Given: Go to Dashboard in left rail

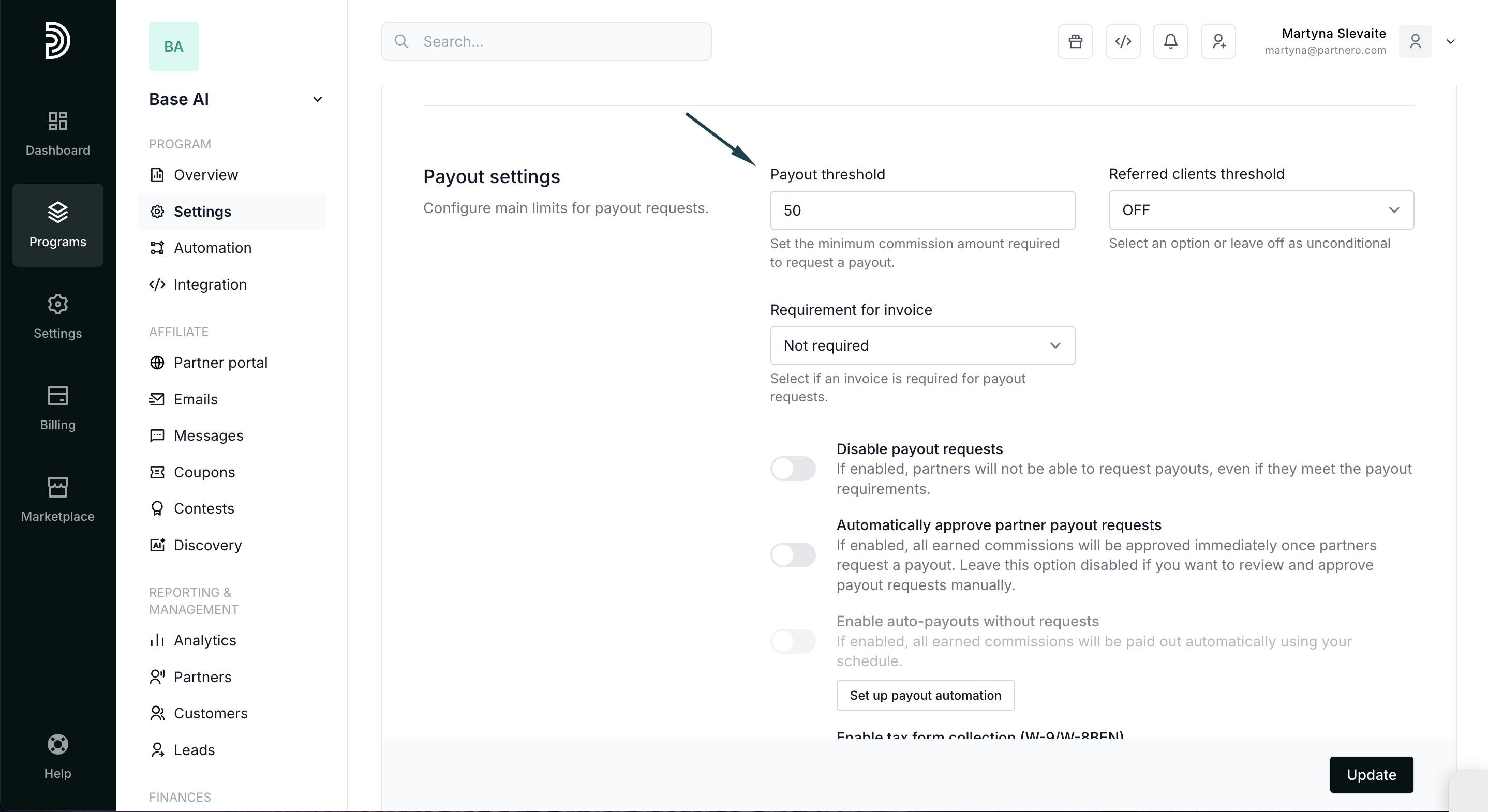Looking at the screenshot, I should (58, 133).
